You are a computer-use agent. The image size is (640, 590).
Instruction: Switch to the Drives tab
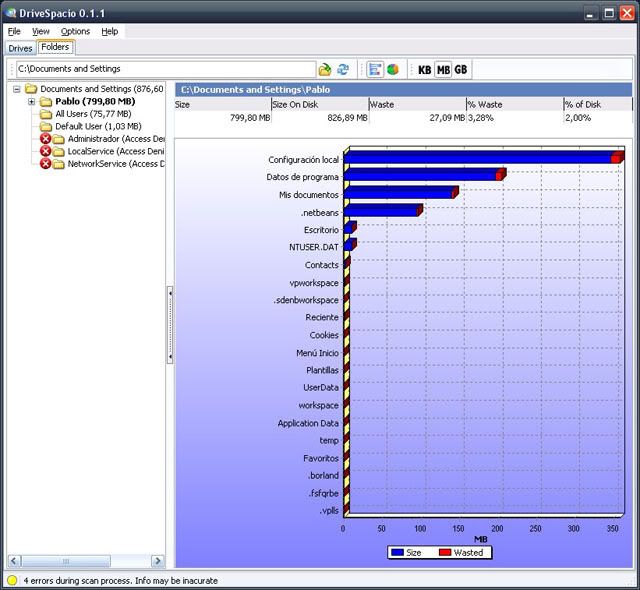click(x=20, y=47)
